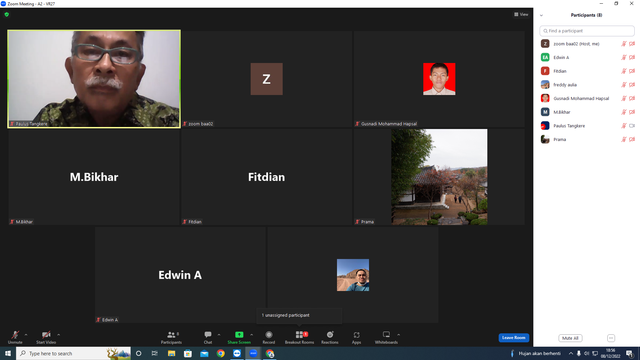Expand arrow next to Whiteboards

click(x=398, y=335)
